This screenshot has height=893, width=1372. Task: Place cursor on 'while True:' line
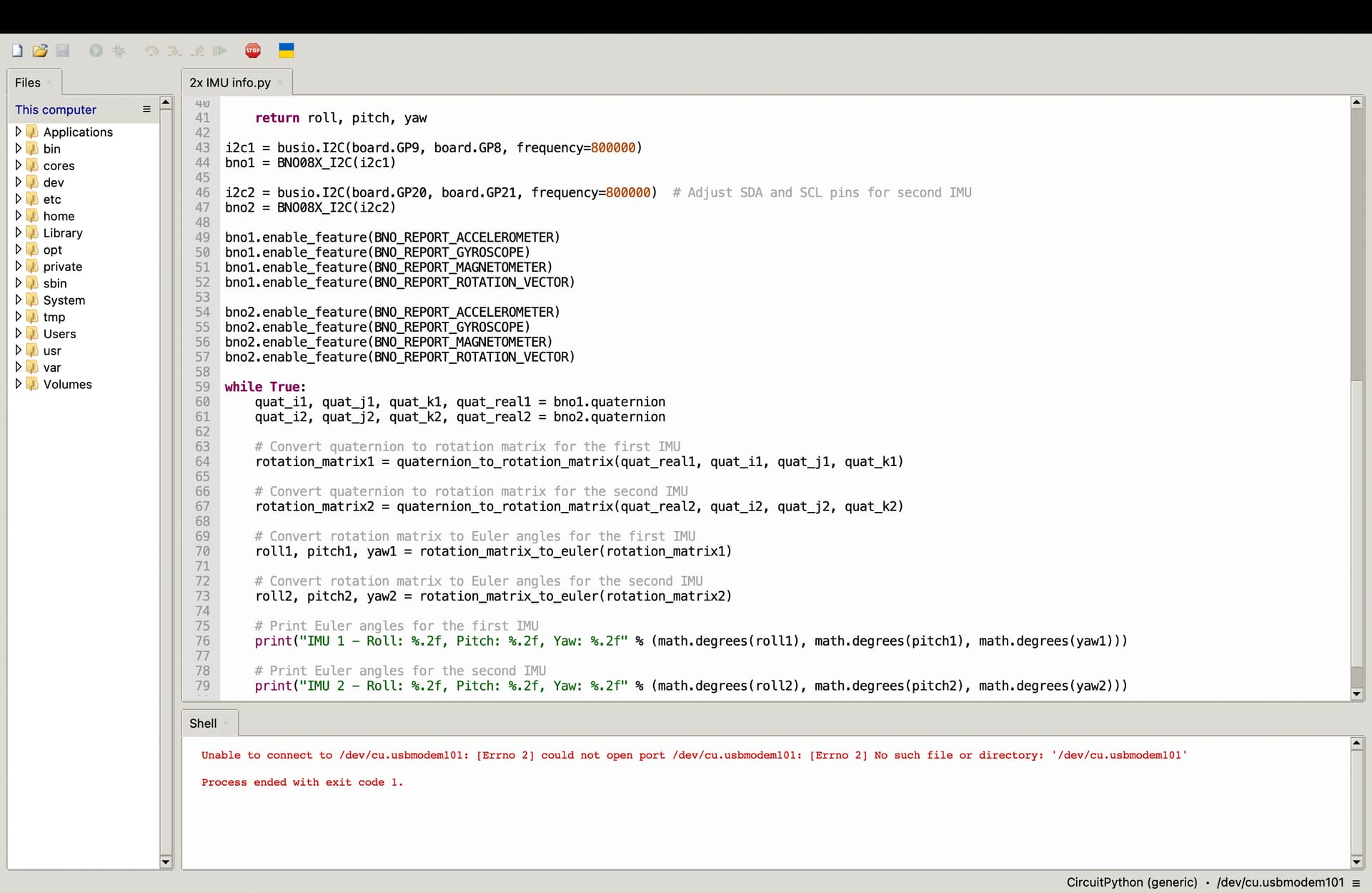265,387
